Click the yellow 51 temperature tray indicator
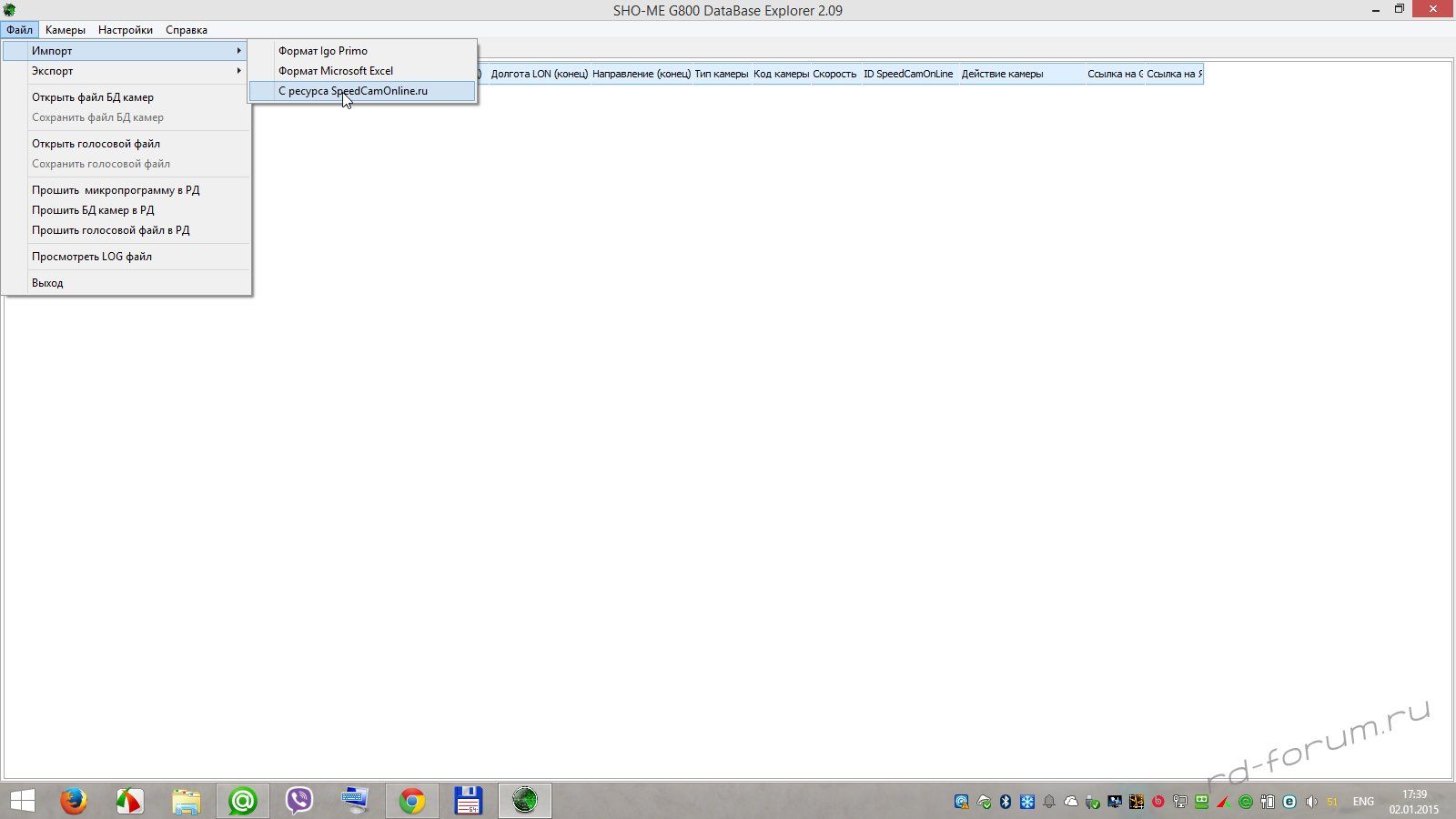The height and width of the screenshot is (819, 1456). (x=1332, y=802)
